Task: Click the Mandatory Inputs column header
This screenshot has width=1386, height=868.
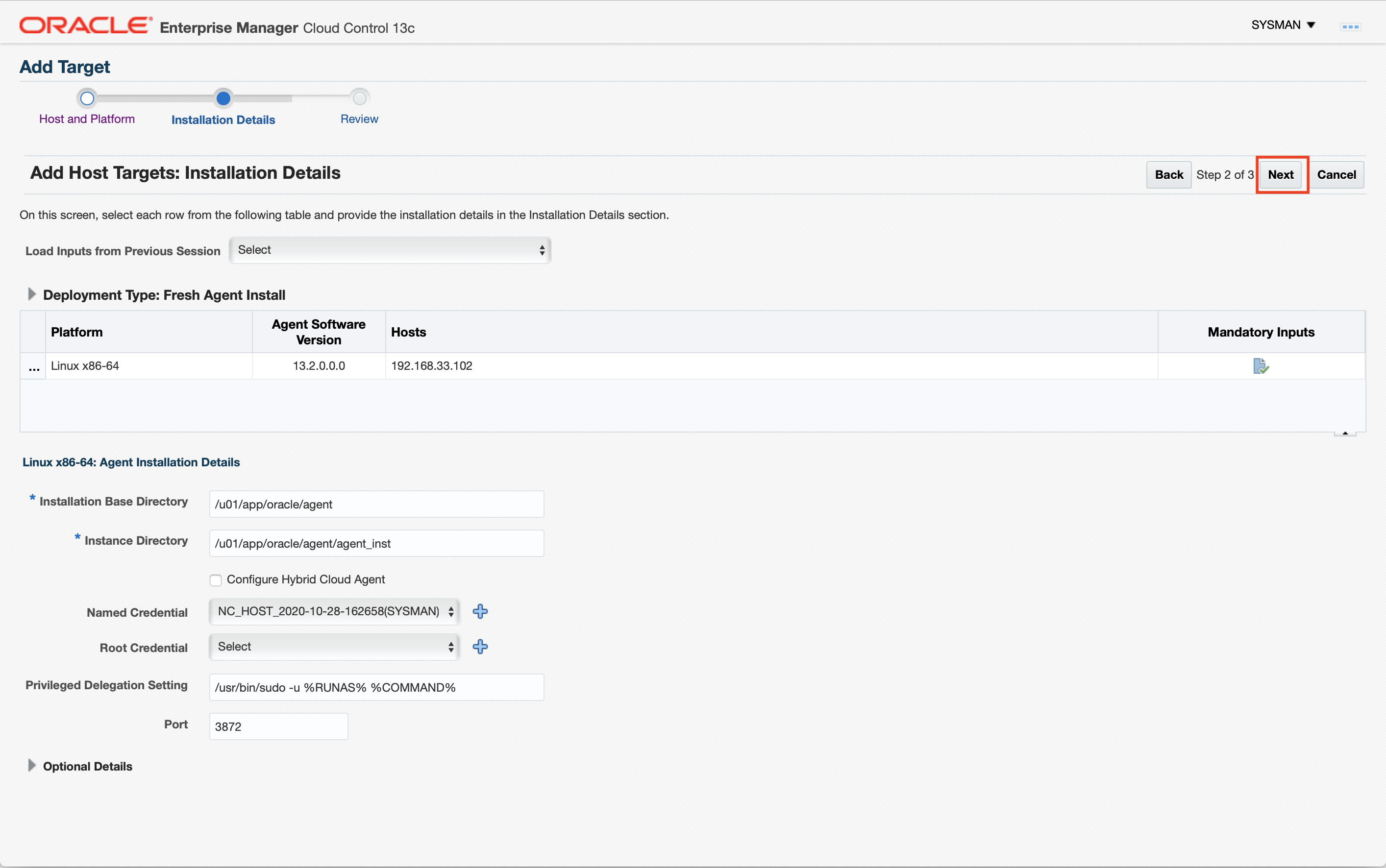Action: coord(1261,332)
